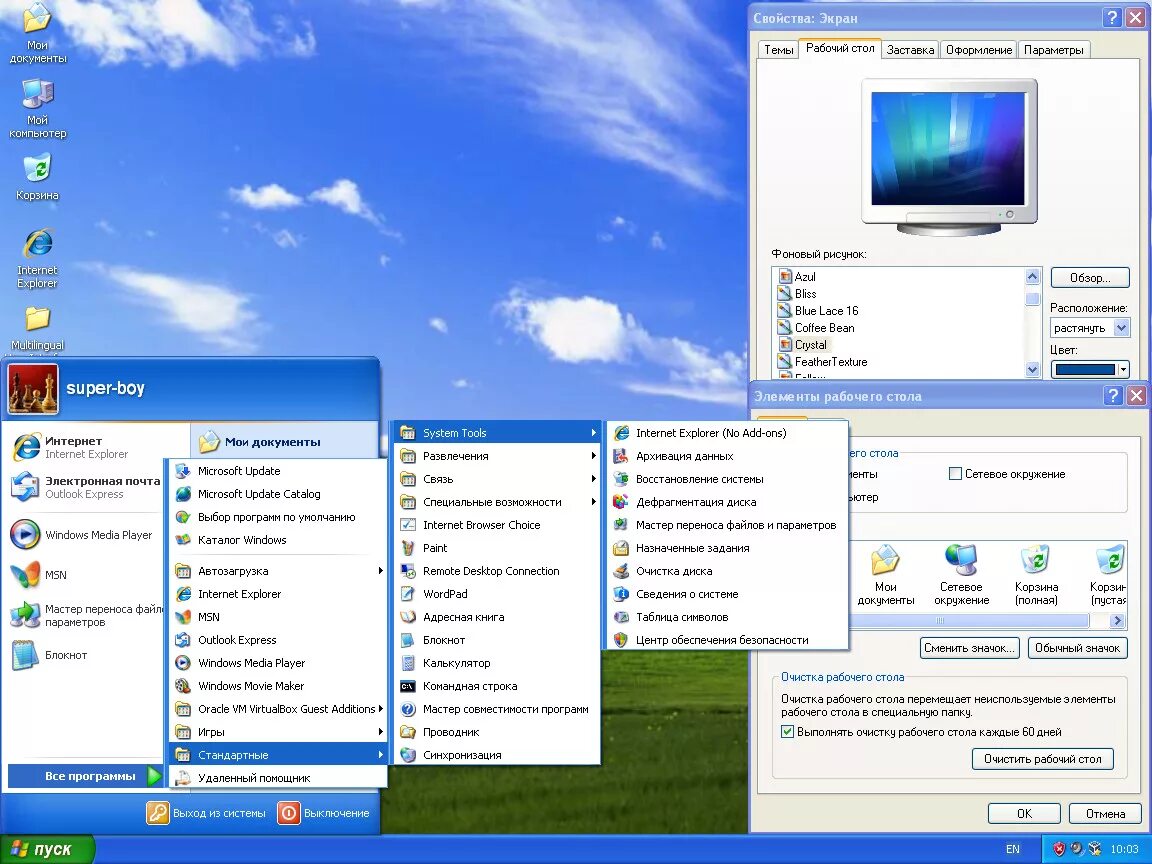Switch to Темы tab
The image size is (1152, 864).
point(778,50)
